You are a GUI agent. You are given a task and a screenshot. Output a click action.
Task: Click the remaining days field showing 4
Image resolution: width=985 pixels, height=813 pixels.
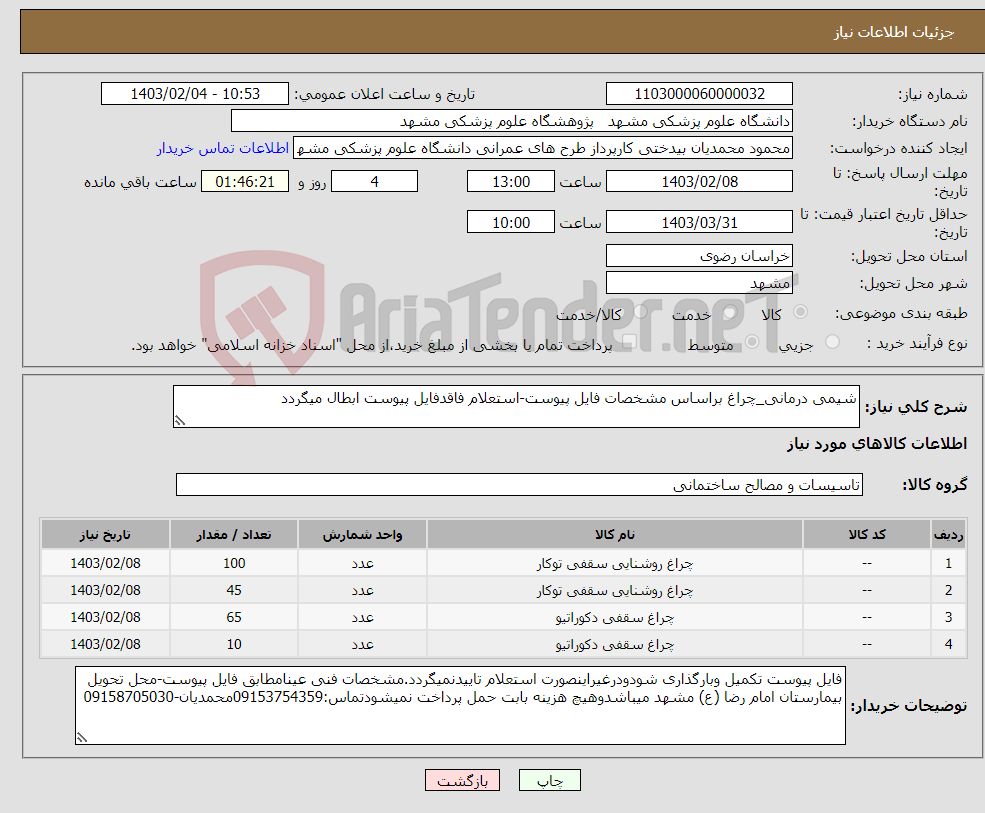point(374,182)
